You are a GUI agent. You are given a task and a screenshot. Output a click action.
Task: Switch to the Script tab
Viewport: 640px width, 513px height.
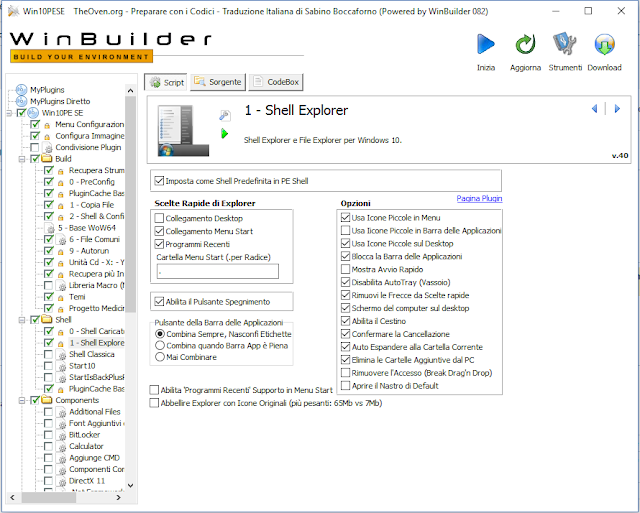[165, 82]
